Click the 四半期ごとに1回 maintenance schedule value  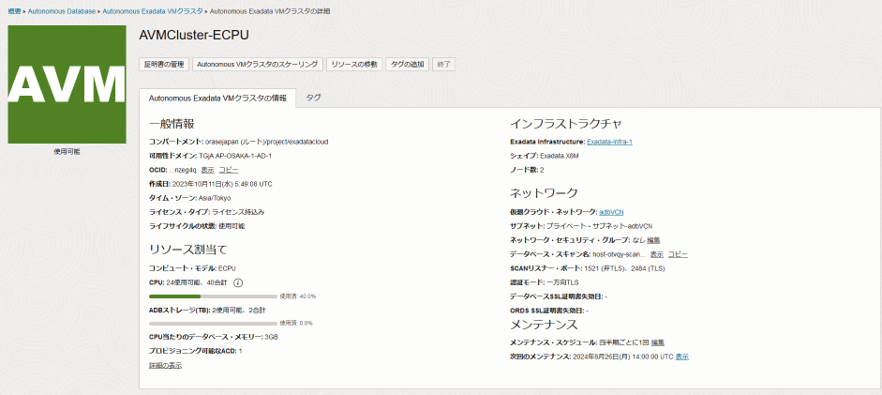click(x=624, y=343)
